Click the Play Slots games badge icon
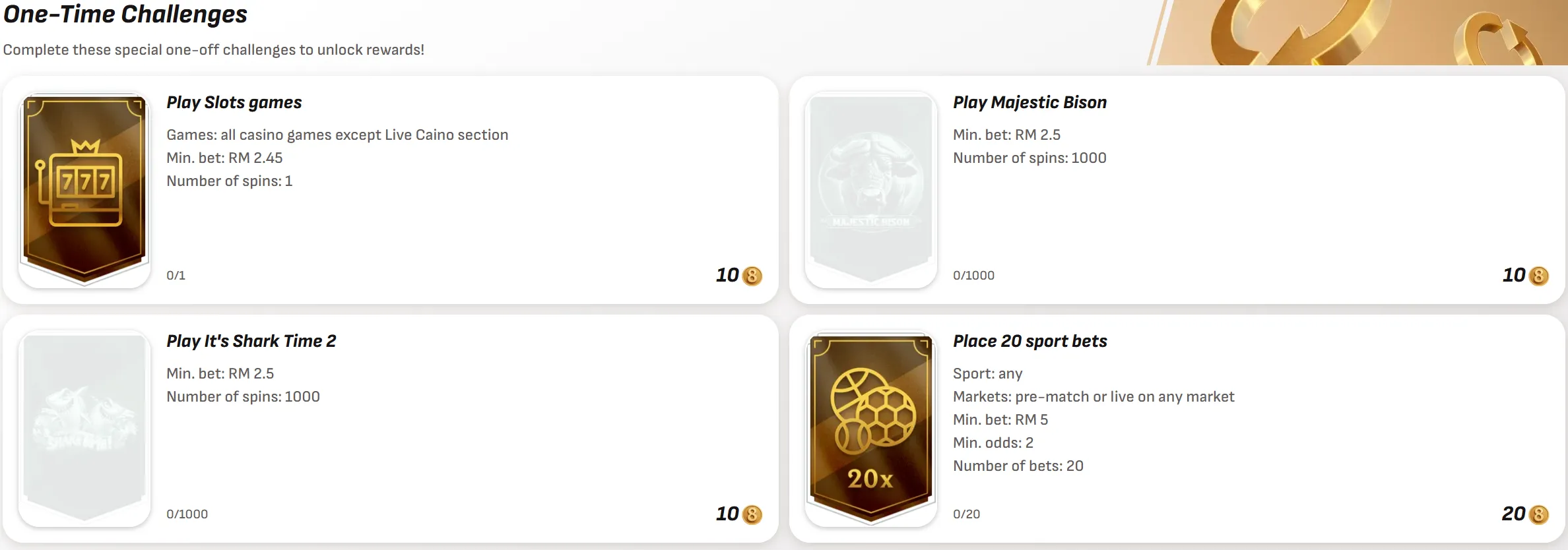 coord(84,189)
